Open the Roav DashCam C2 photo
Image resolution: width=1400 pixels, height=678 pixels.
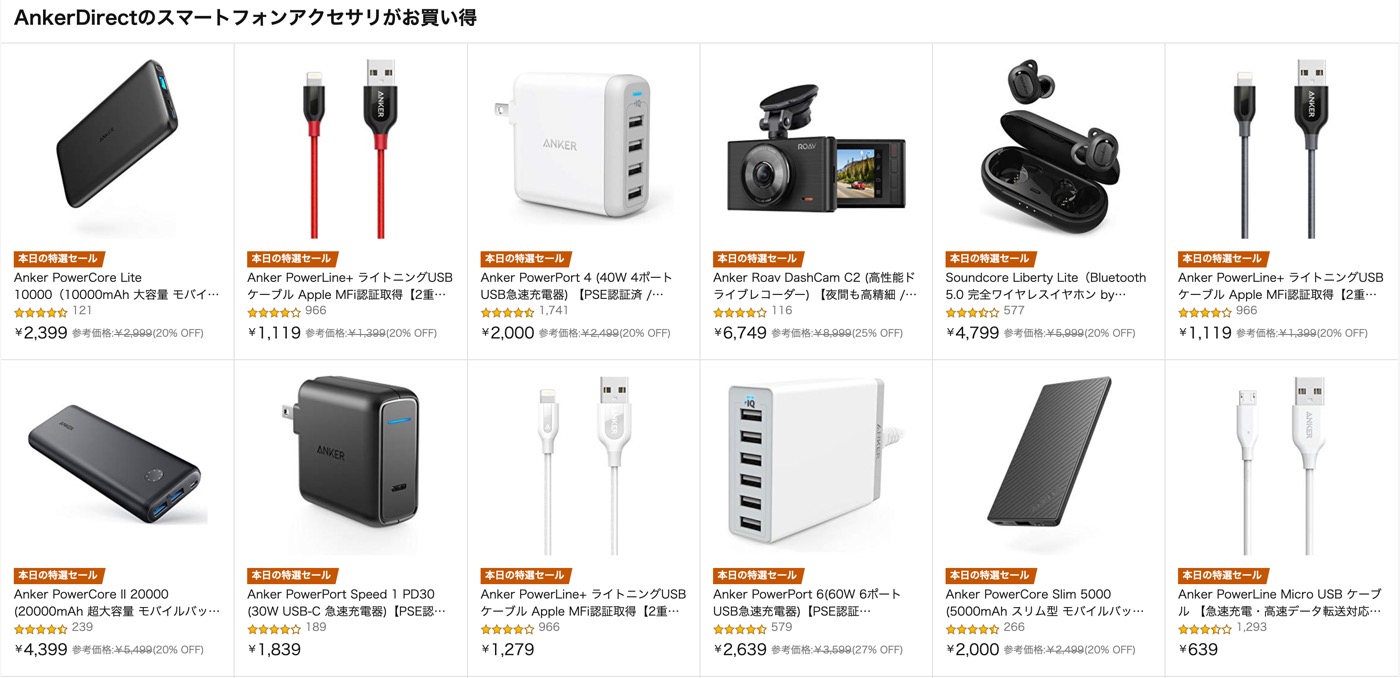pos(815,149)
